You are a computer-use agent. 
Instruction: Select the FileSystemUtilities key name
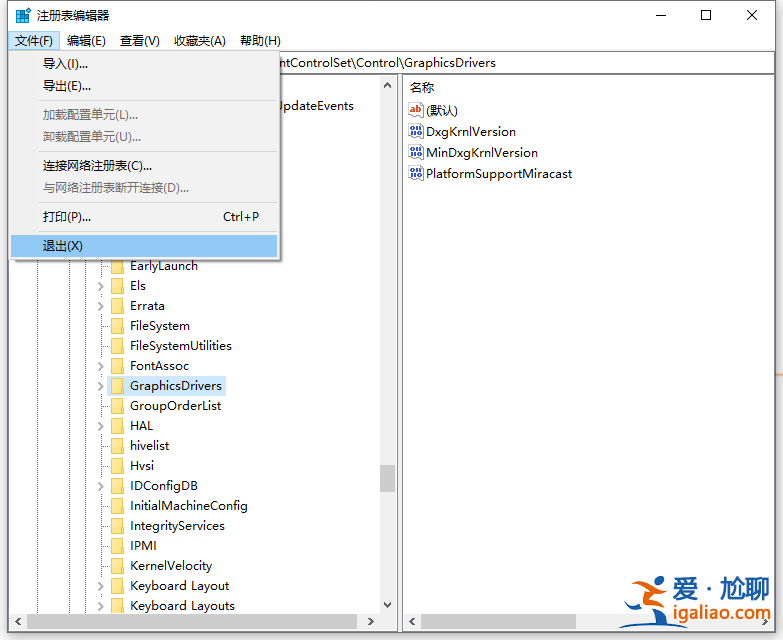[181, 346]
